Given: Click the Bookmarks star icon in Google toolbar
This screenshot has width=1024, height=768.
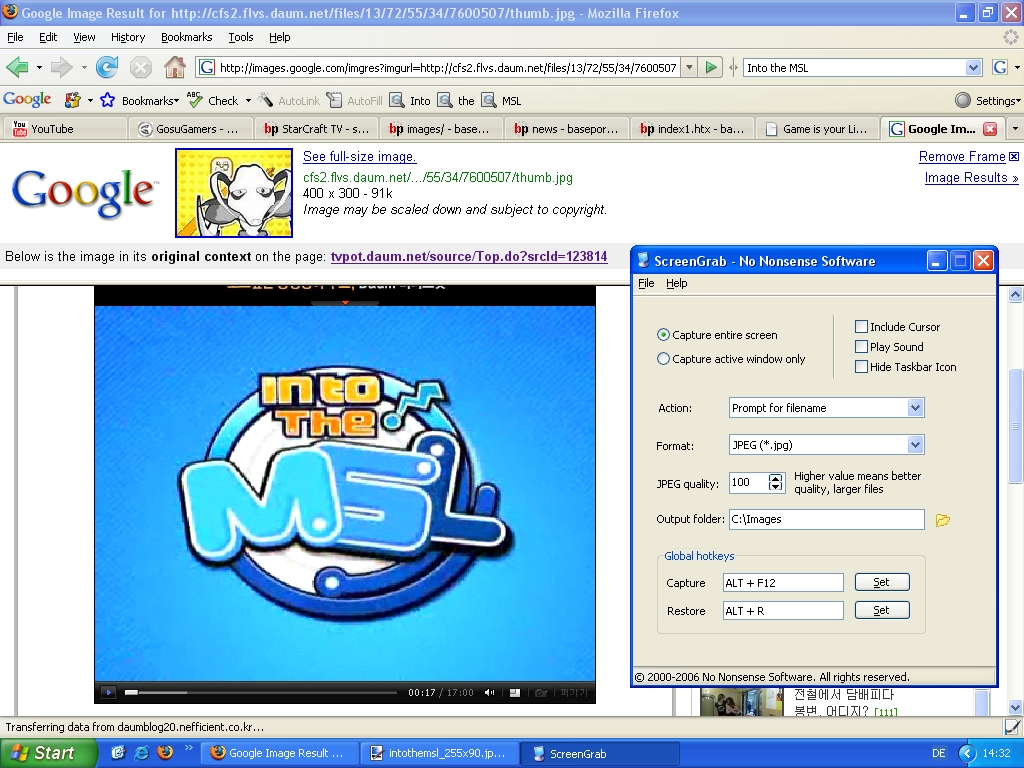Looking at the screenshot, I should 108,100.
